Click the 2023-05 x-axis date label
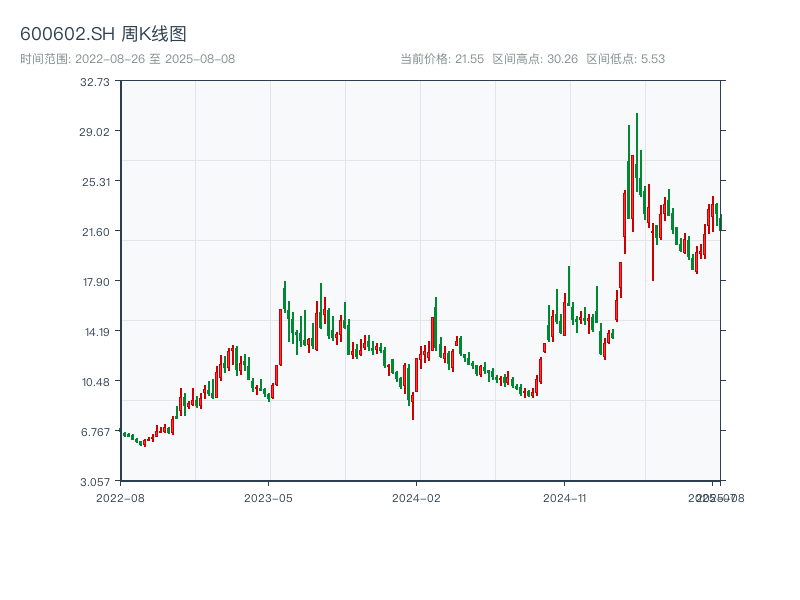 (268, 497)
